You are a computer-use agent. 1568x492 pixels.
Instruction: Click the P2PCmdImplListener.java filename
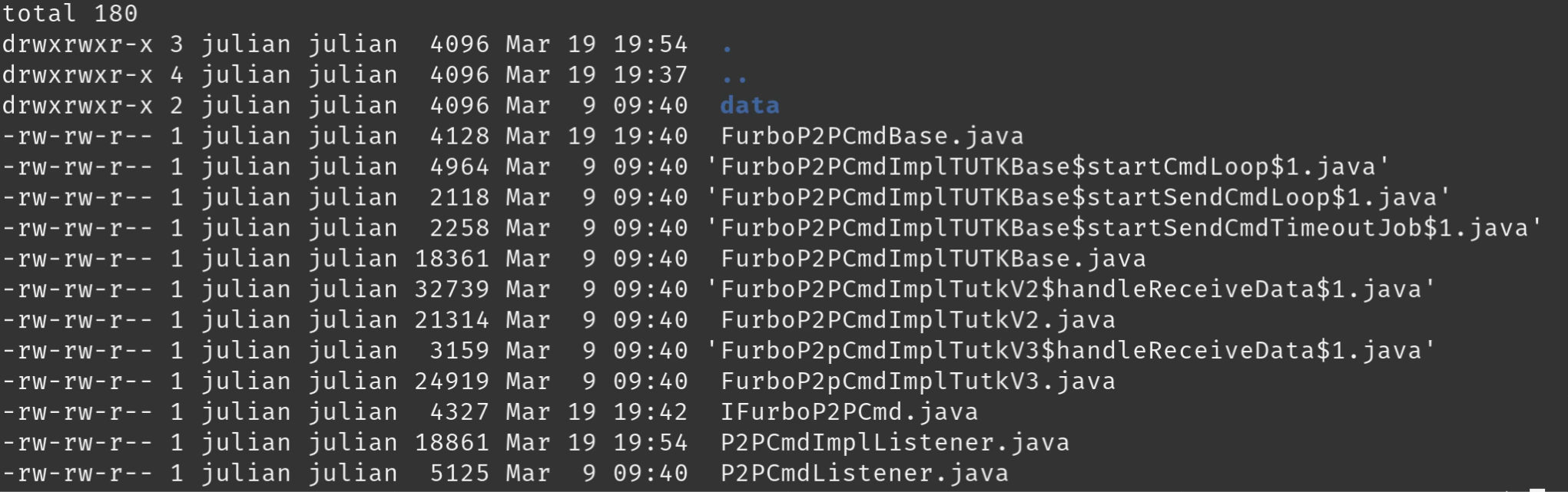(x=895, y=443)
